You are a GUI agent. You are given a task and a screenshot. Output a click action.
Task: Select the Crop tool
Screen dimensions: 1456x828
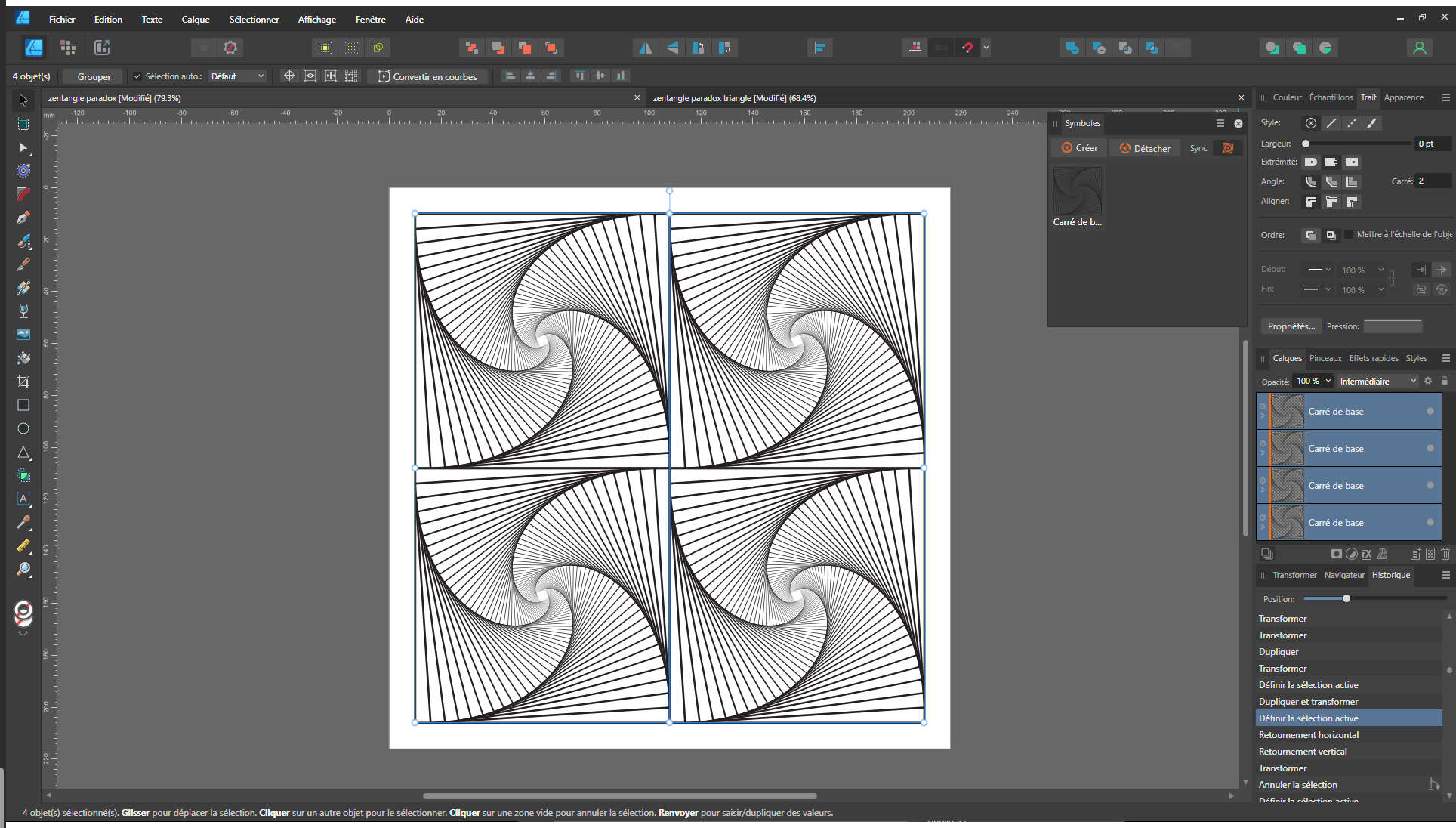pyautogui.click(x=23, y=382)
